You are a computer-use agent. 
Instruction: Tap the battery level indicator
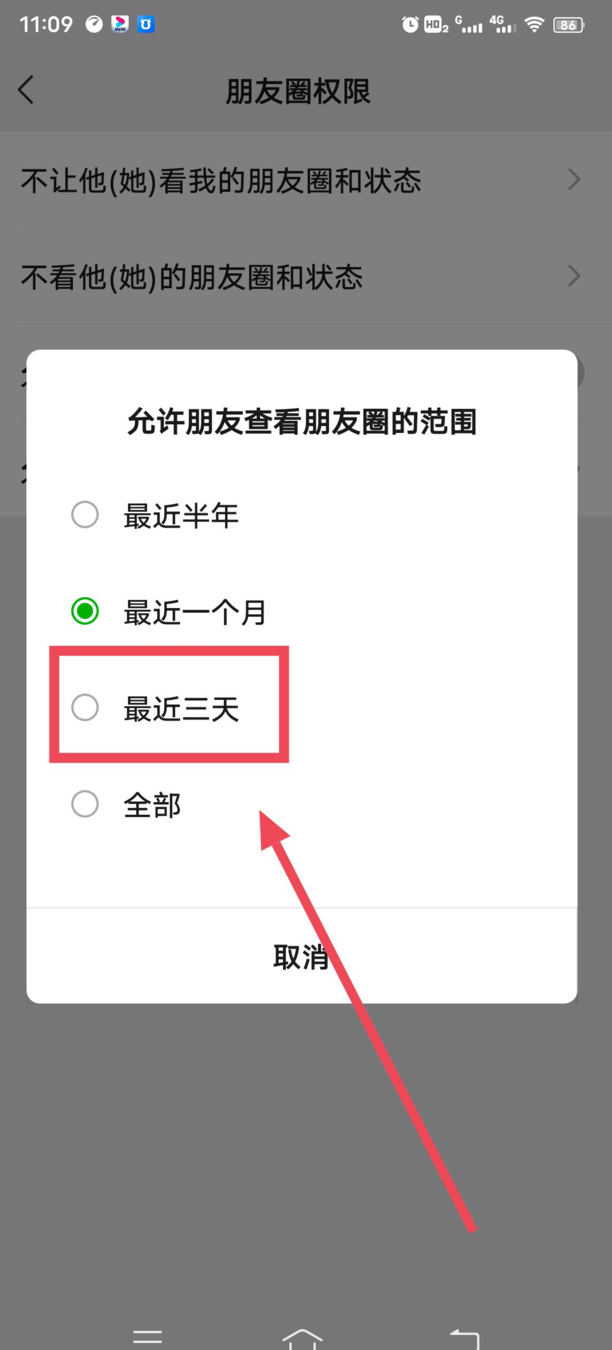click(568, 25)
